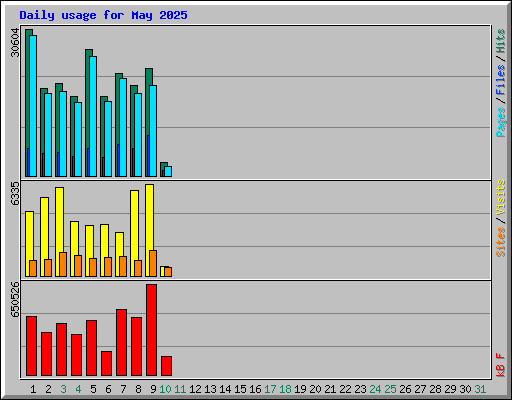This screenshot has width=512, height=400.
Task: Click the short red KB bar for day 6
Action: (106, 363)
